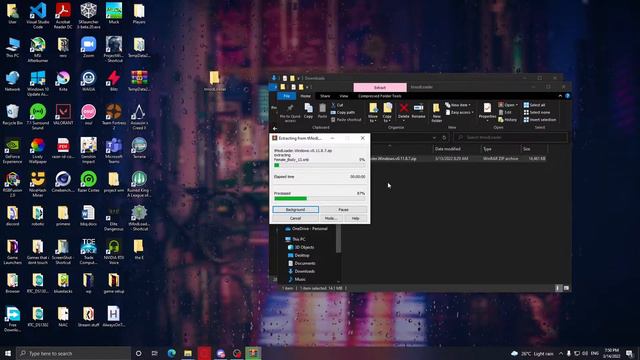This screenshot has height=360, width=640.
Task: Select 3D Objects in navigation pane
Action: 301,247
